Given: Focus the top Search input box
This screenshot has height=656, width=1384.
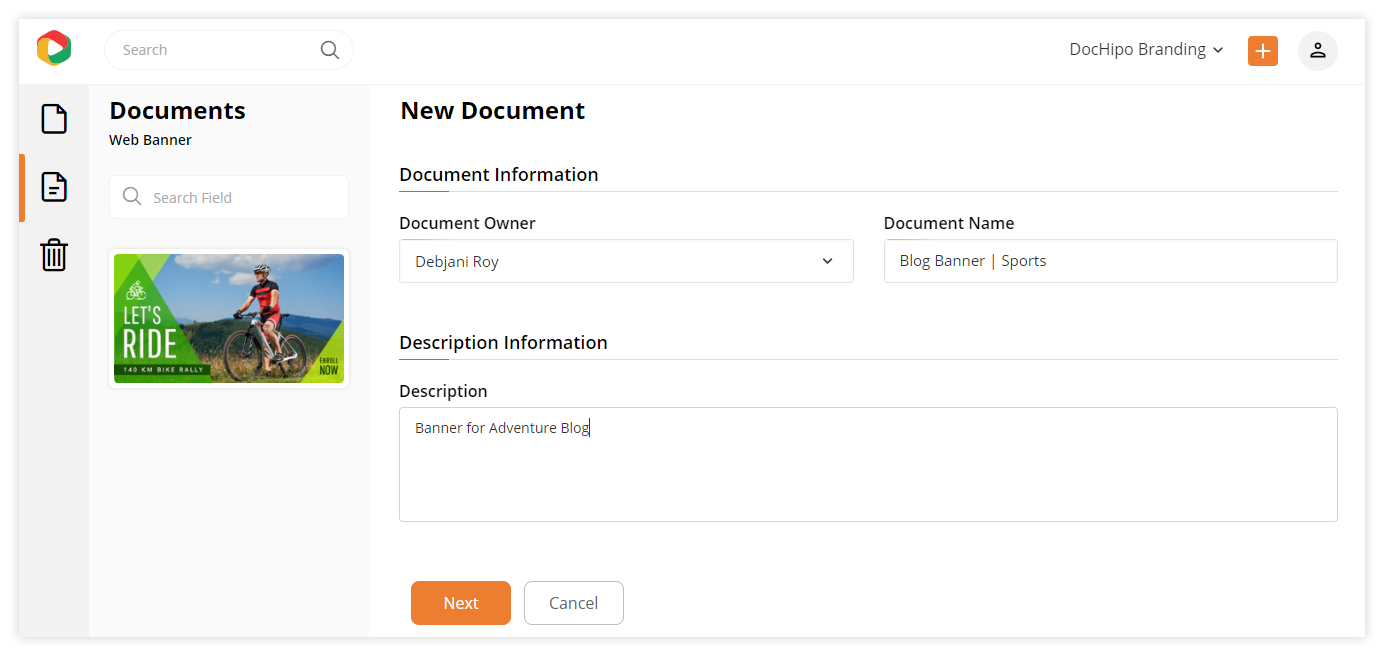Looking at the screenshot, I should tap(229, 50).
